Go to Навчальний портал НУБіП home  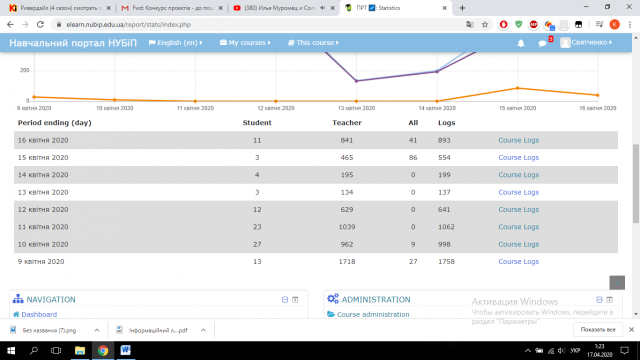[73, 43]
